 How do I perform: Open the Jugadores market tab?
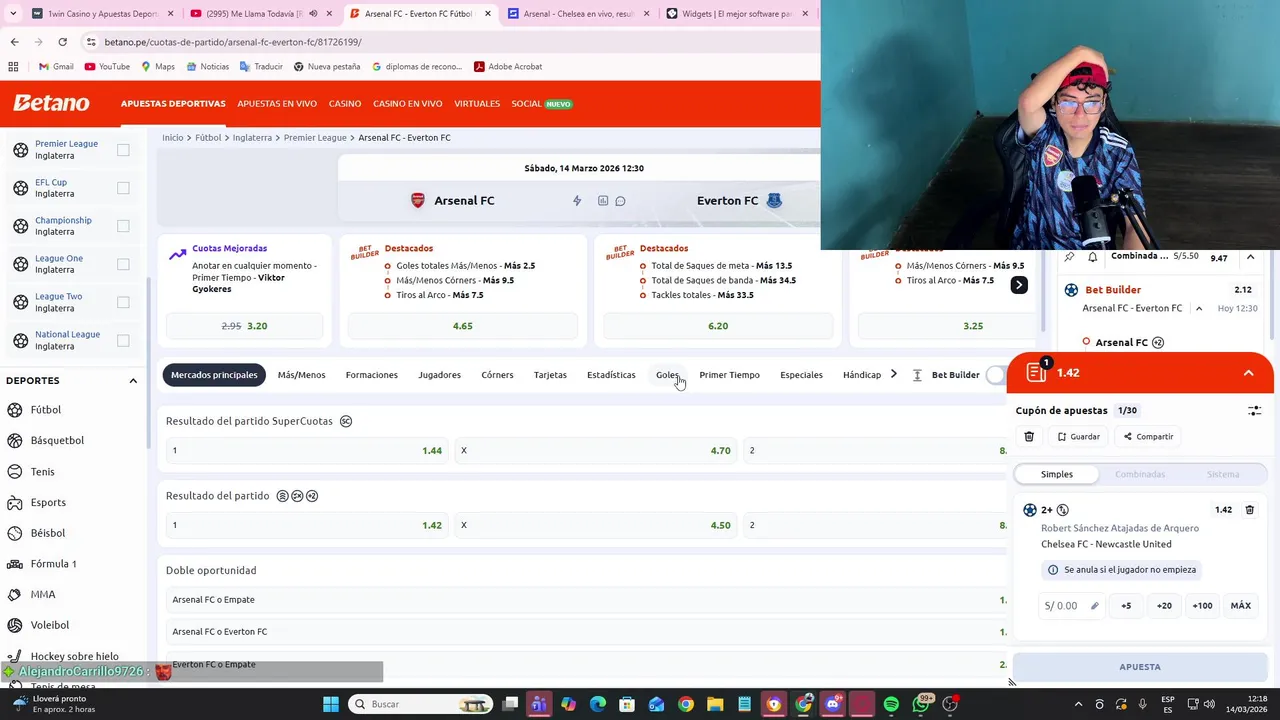pyautogui.click(x=439, y=375)
